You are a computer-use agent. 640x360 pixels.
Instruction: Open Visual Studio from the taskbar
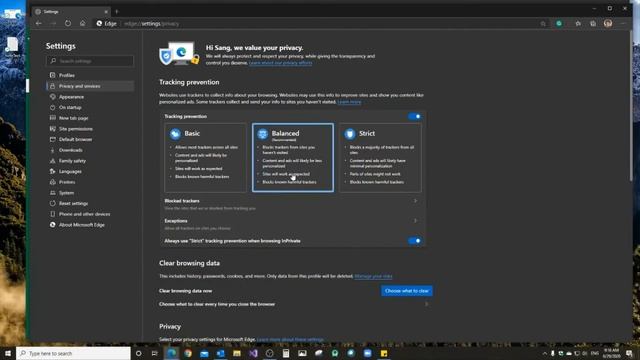[253, 353]
